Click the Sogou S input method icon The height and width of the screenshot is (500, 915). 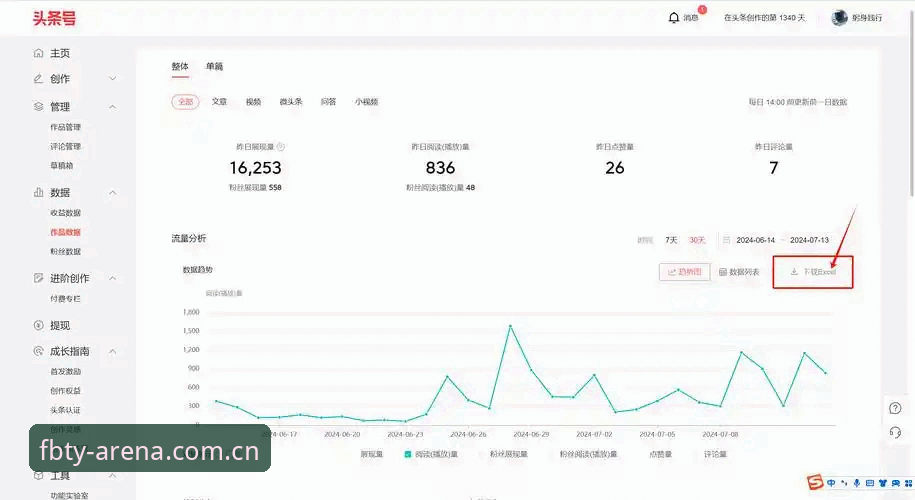[x=815, y=482]
